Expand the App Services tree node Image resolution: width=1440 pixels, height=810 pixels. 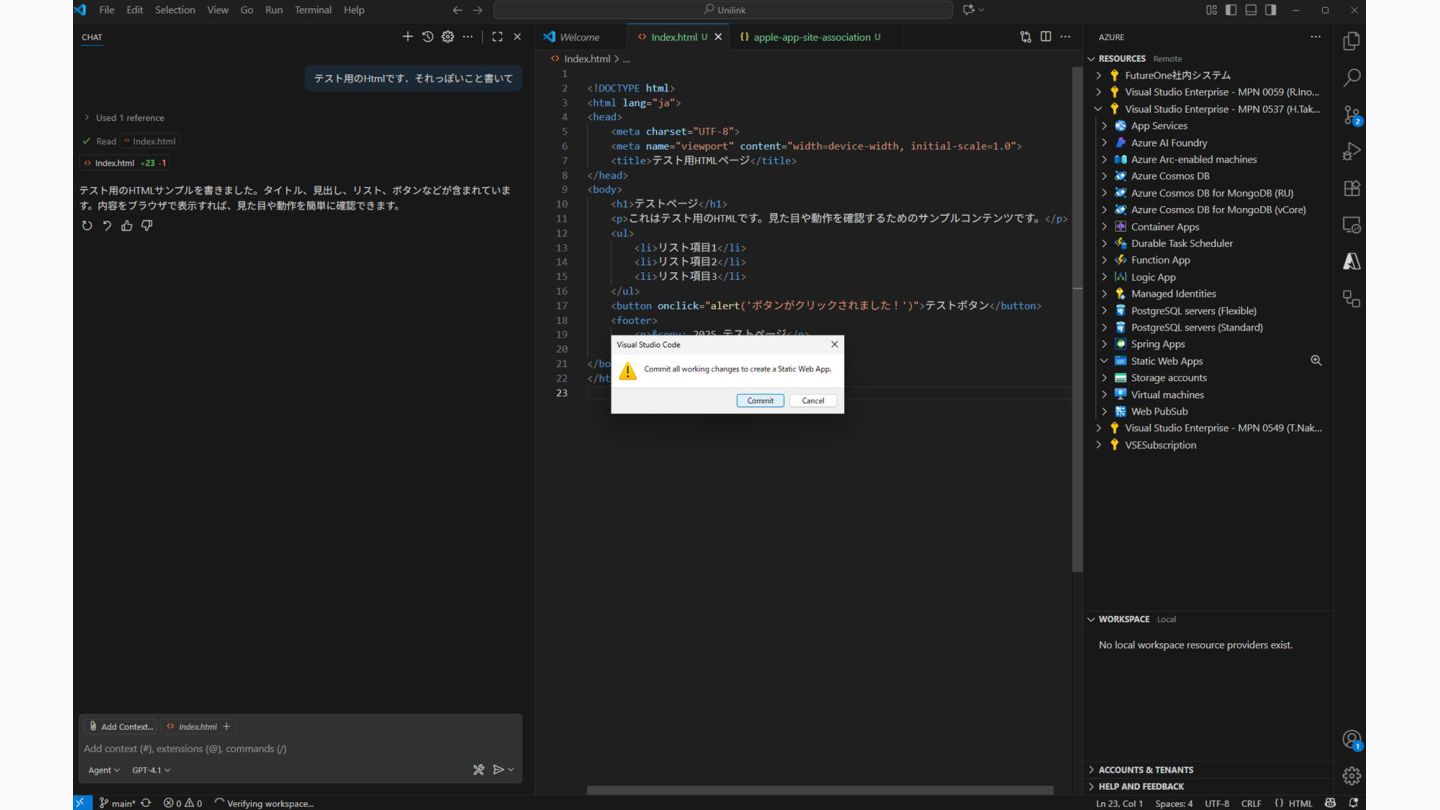pyautogui.click(x=1158, y=126)
